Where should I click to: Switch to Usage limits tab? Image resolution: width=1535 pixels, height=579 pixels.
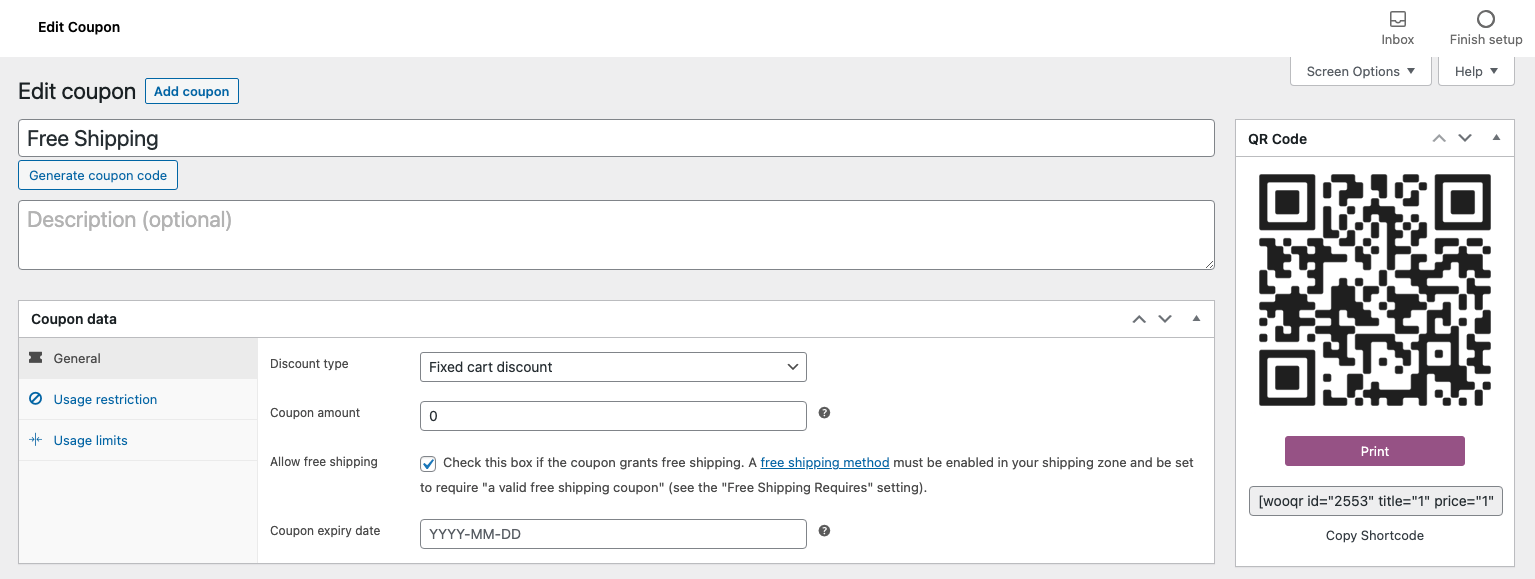138,440
